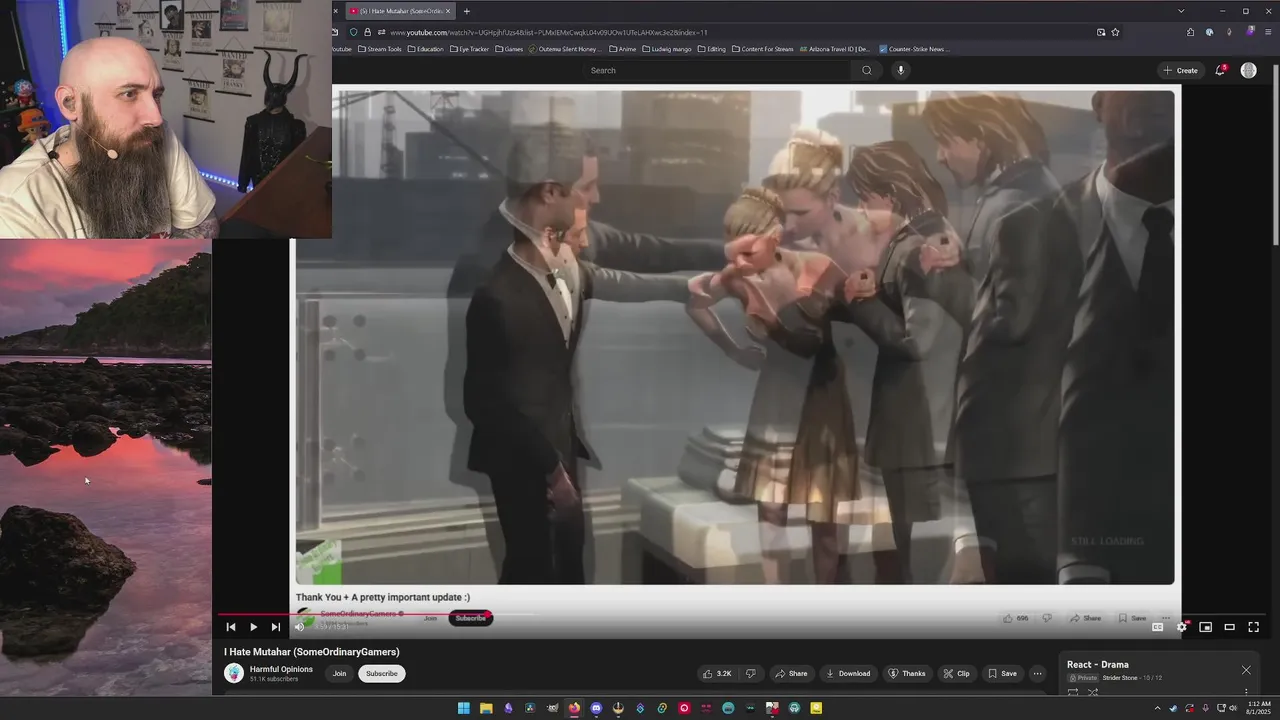Close the I Hate Mutahar tab

pos(448,11)
